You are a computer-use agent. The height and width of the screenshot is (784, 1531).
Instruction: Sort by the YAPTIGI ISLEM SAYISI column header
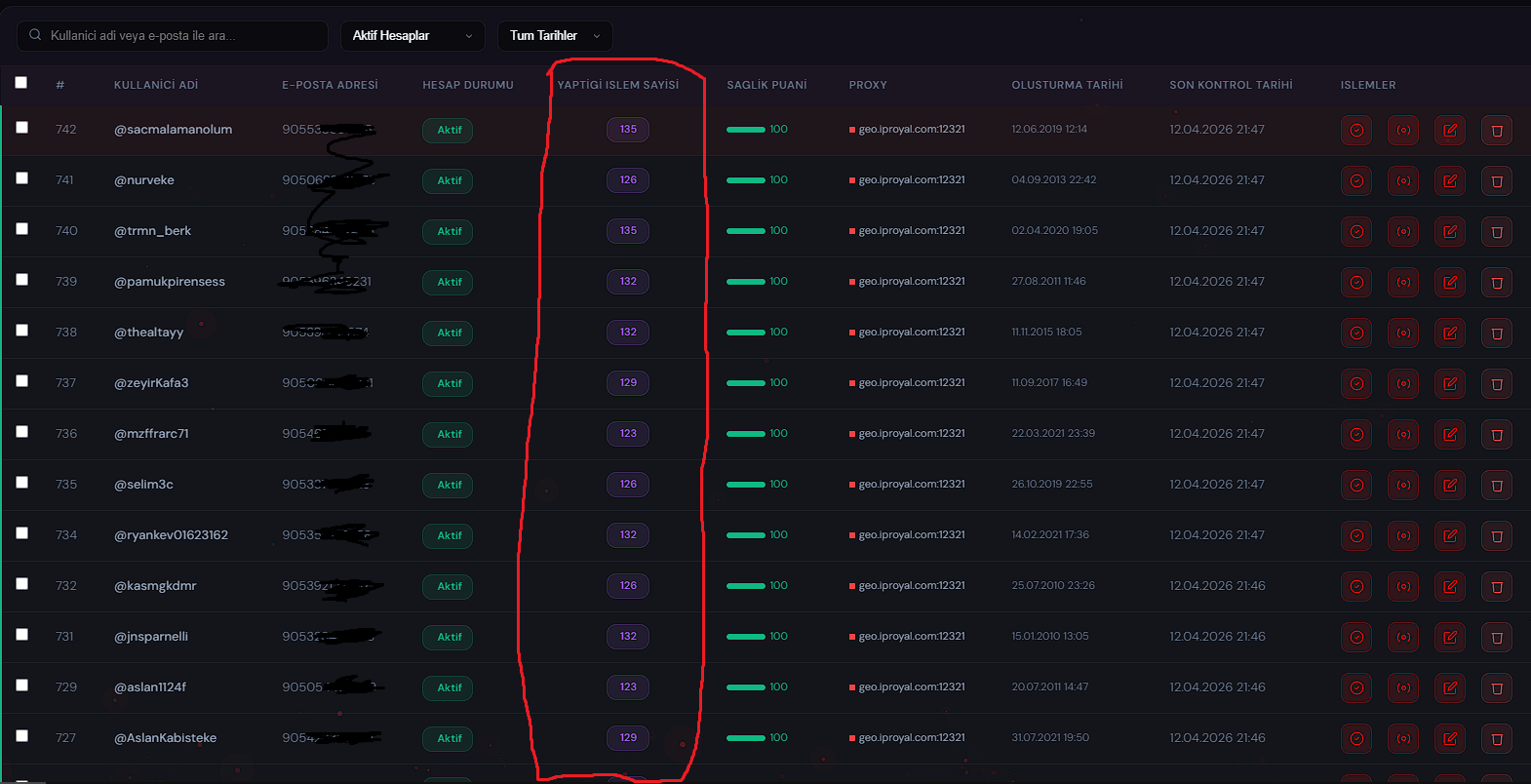click(x=618, y=85)
